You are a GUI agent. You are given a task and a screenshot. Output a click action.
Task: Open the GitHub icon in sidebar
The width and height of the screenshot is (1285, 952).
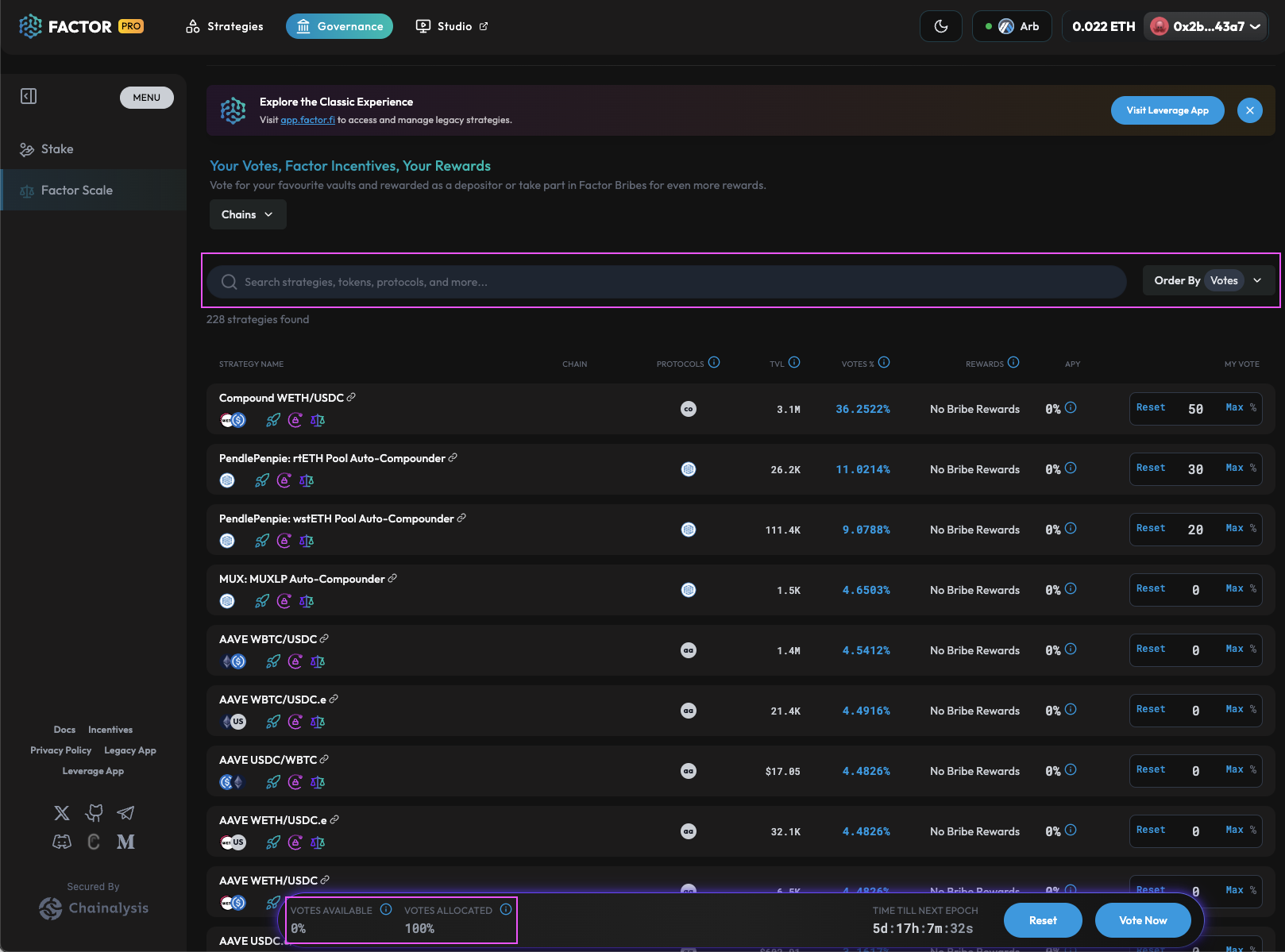pyautogui.click(x=95, y=813)
